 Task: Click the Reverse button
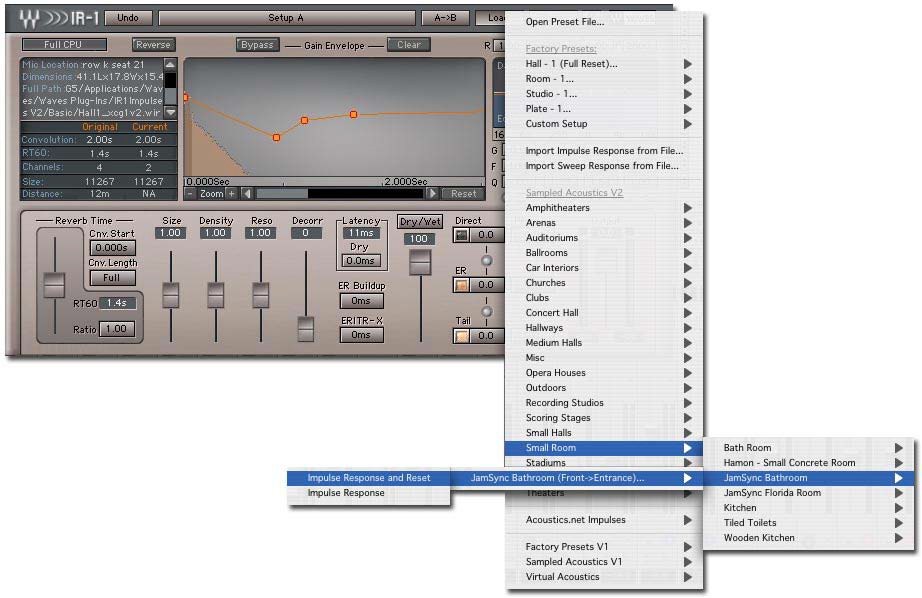(153, 45)
